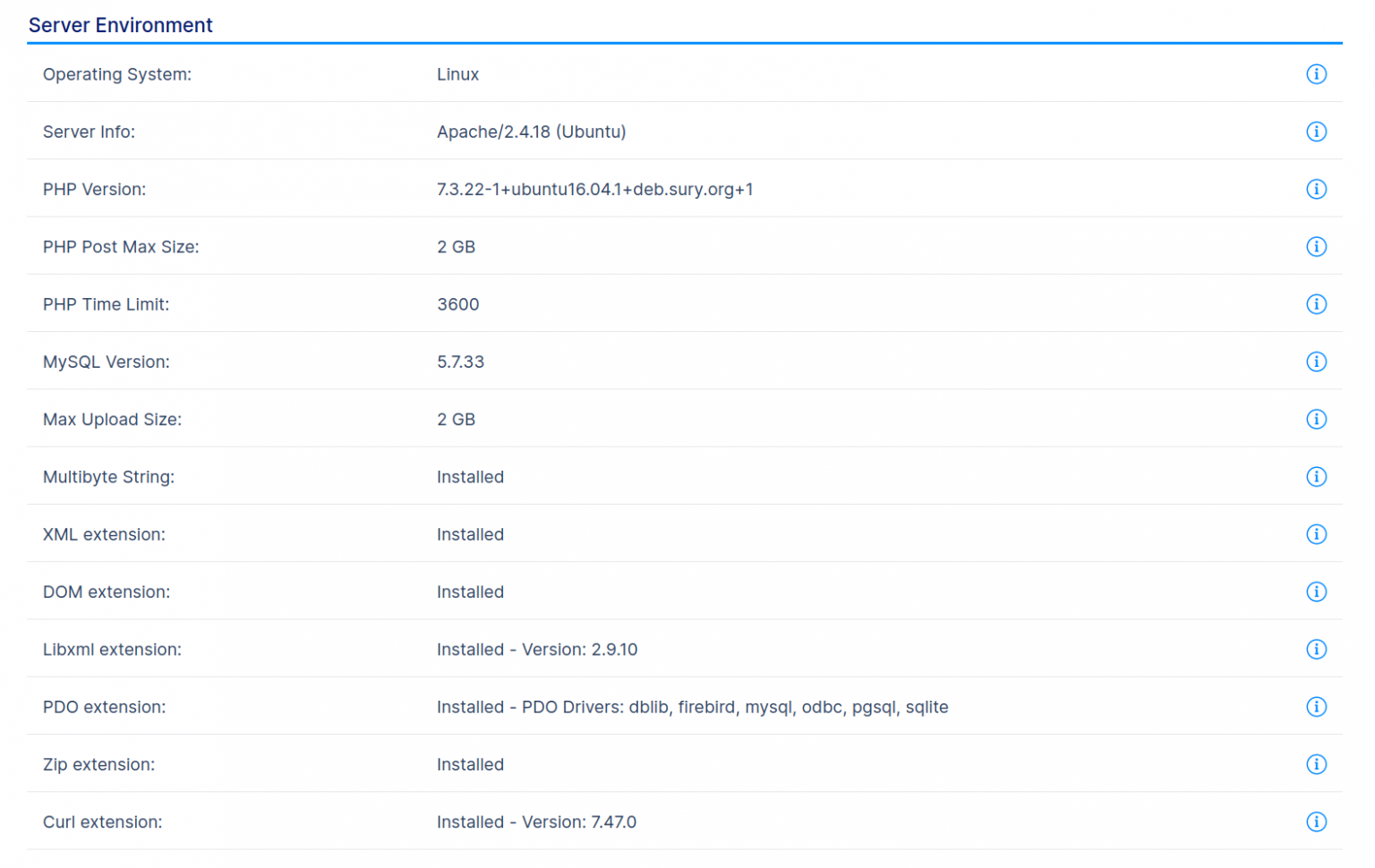
Task: Click the info icon beside Operating System
Action: click(x=1317, y=74)
